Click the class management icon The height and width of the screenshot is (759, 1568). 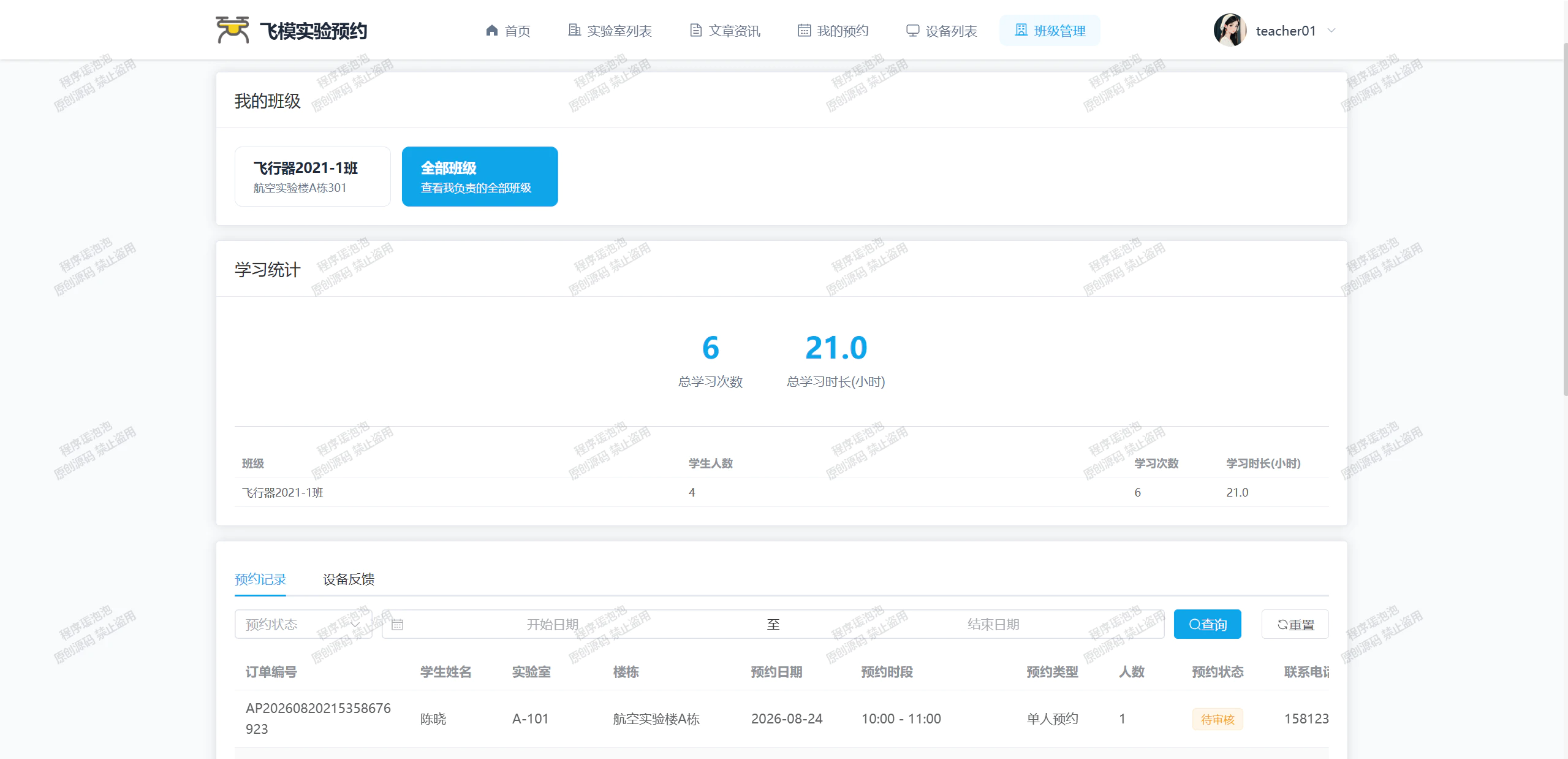pyautogui.click(x=1021, y=30)
